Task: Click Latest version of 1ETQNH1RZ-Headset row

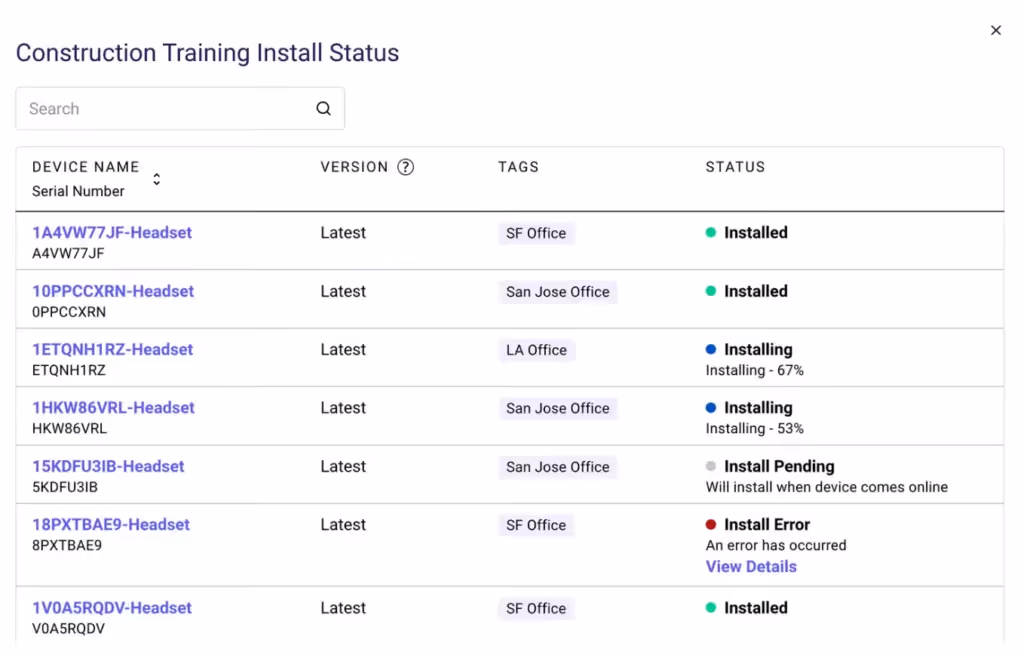Action: point(343,349)
